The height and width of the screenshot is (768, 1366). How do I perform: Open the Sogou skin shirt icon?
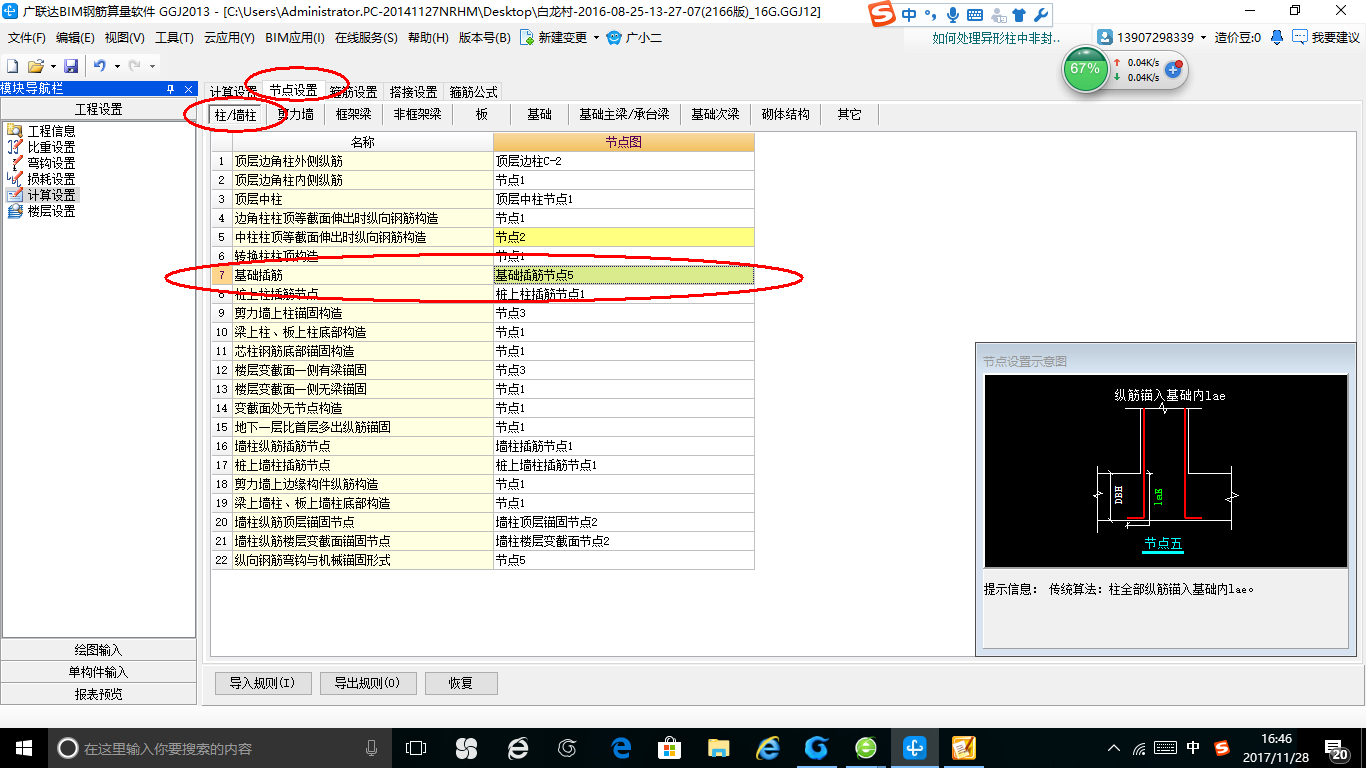click(x=1018, y=15)
